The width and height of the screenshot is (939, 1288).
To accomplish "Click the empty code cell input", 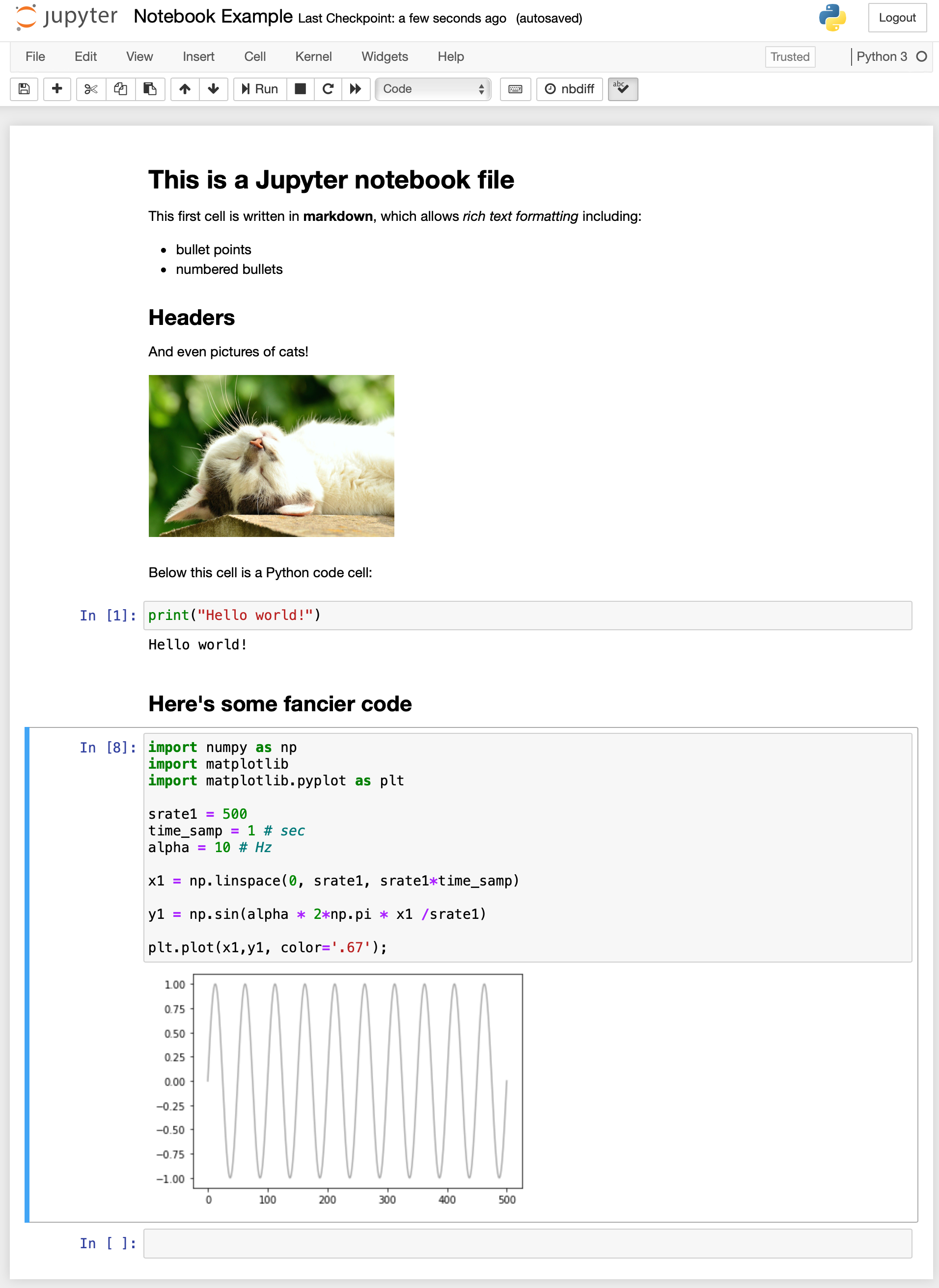I will [x=527, y=1243].
